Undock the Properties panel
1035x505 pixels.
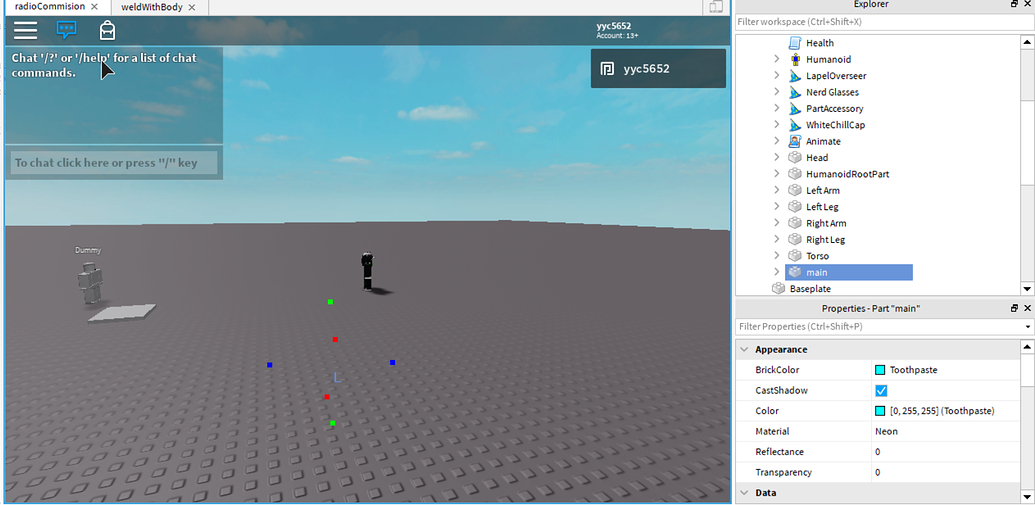click(1014, 308)
